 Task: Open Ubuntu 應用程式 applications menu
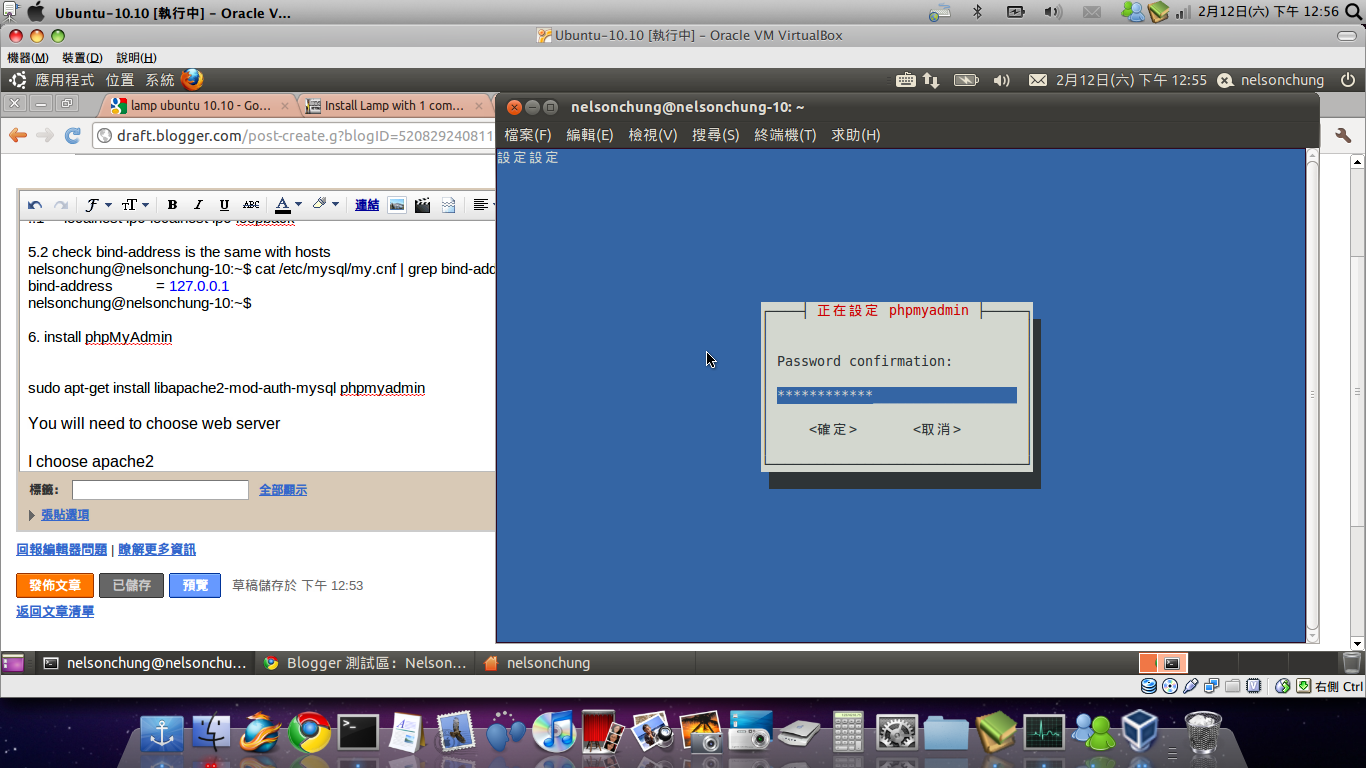click(64, 80)
